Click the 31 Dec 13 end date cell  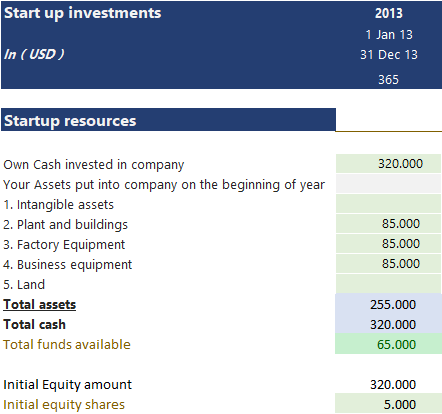click(389, 55)
